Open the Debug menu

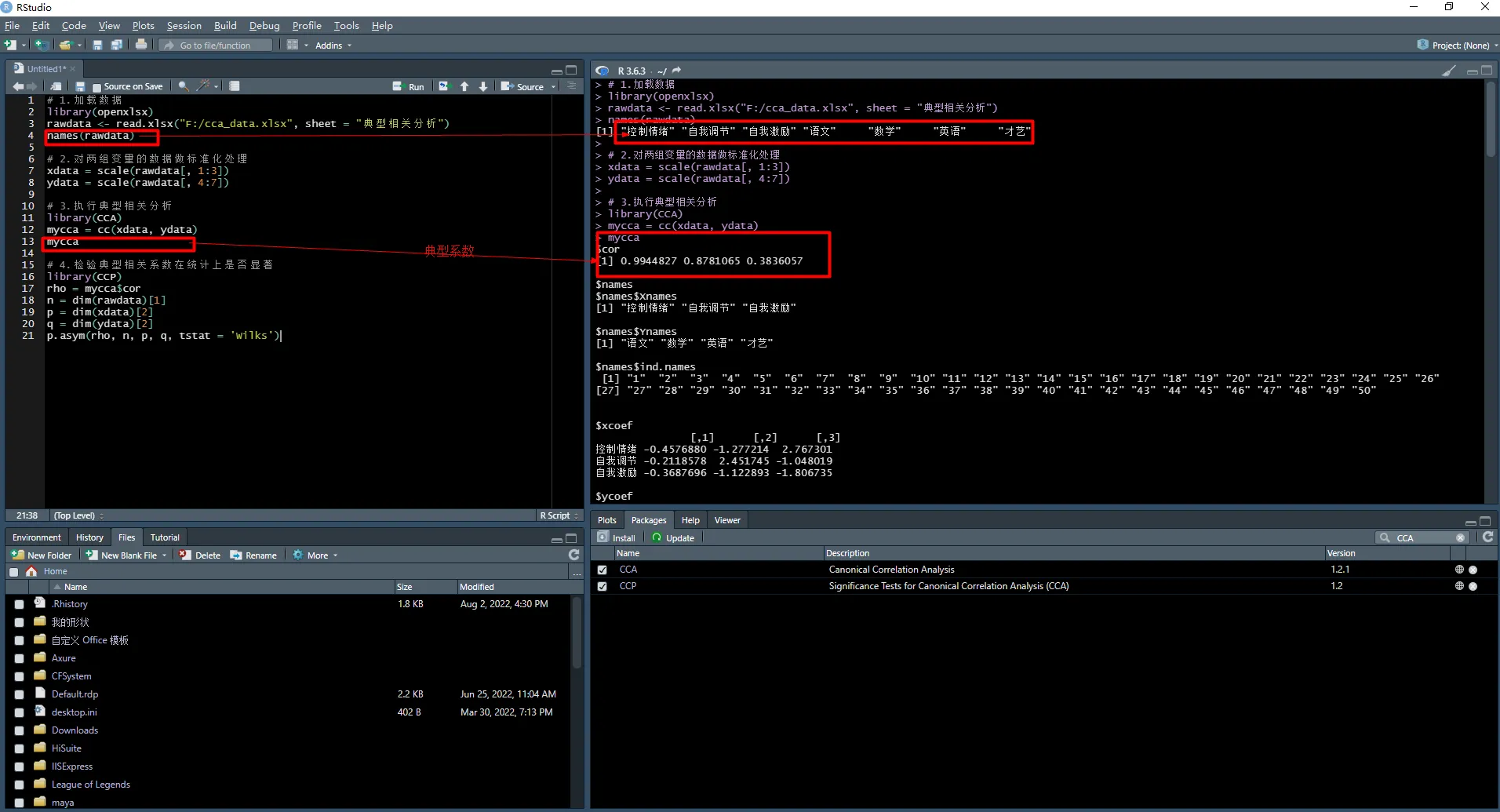pyautogui.click(x=264, y=26)
